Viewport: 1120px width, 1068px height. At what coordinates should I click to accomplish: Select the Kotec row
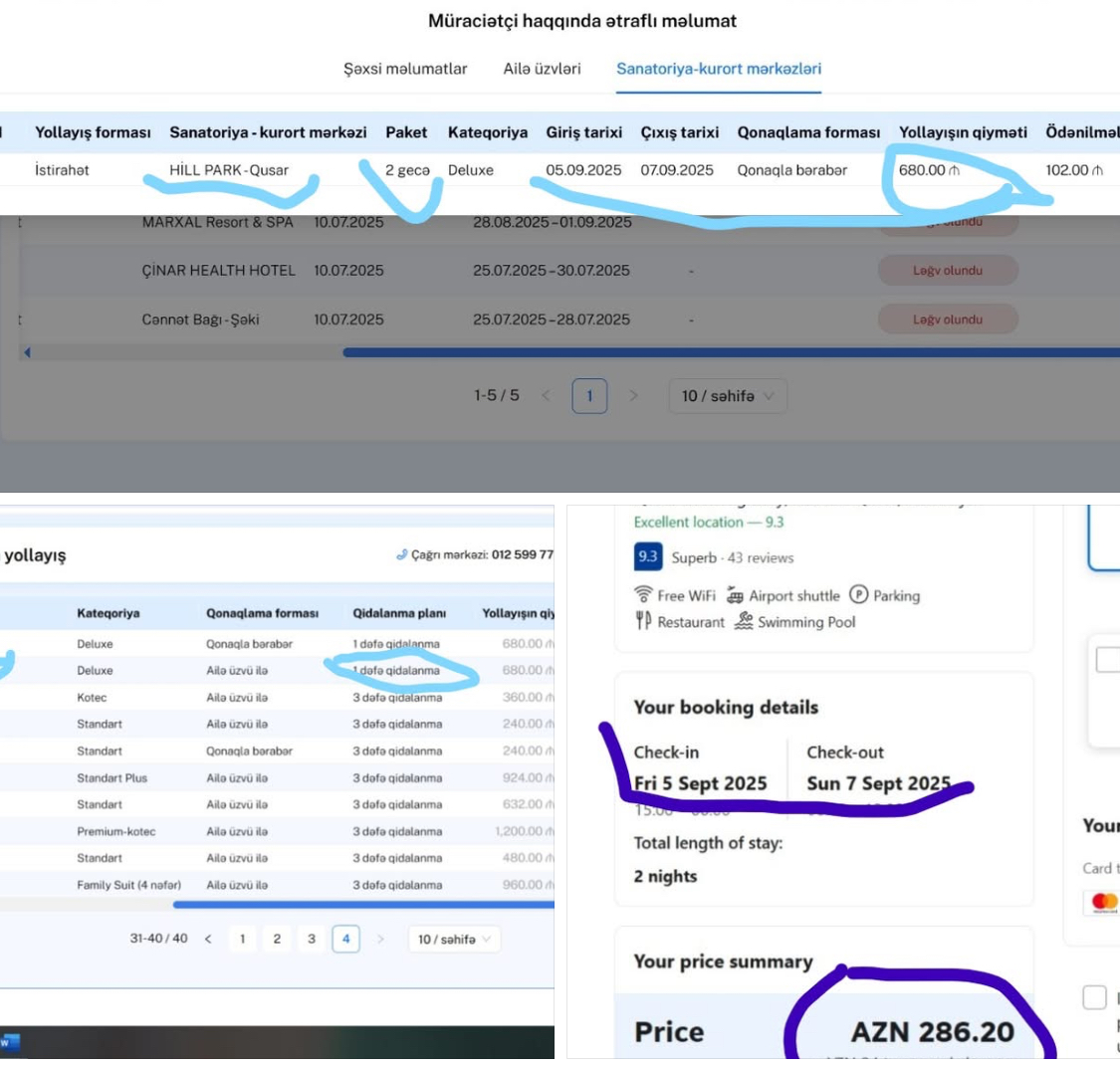click(x=277, y=698)
